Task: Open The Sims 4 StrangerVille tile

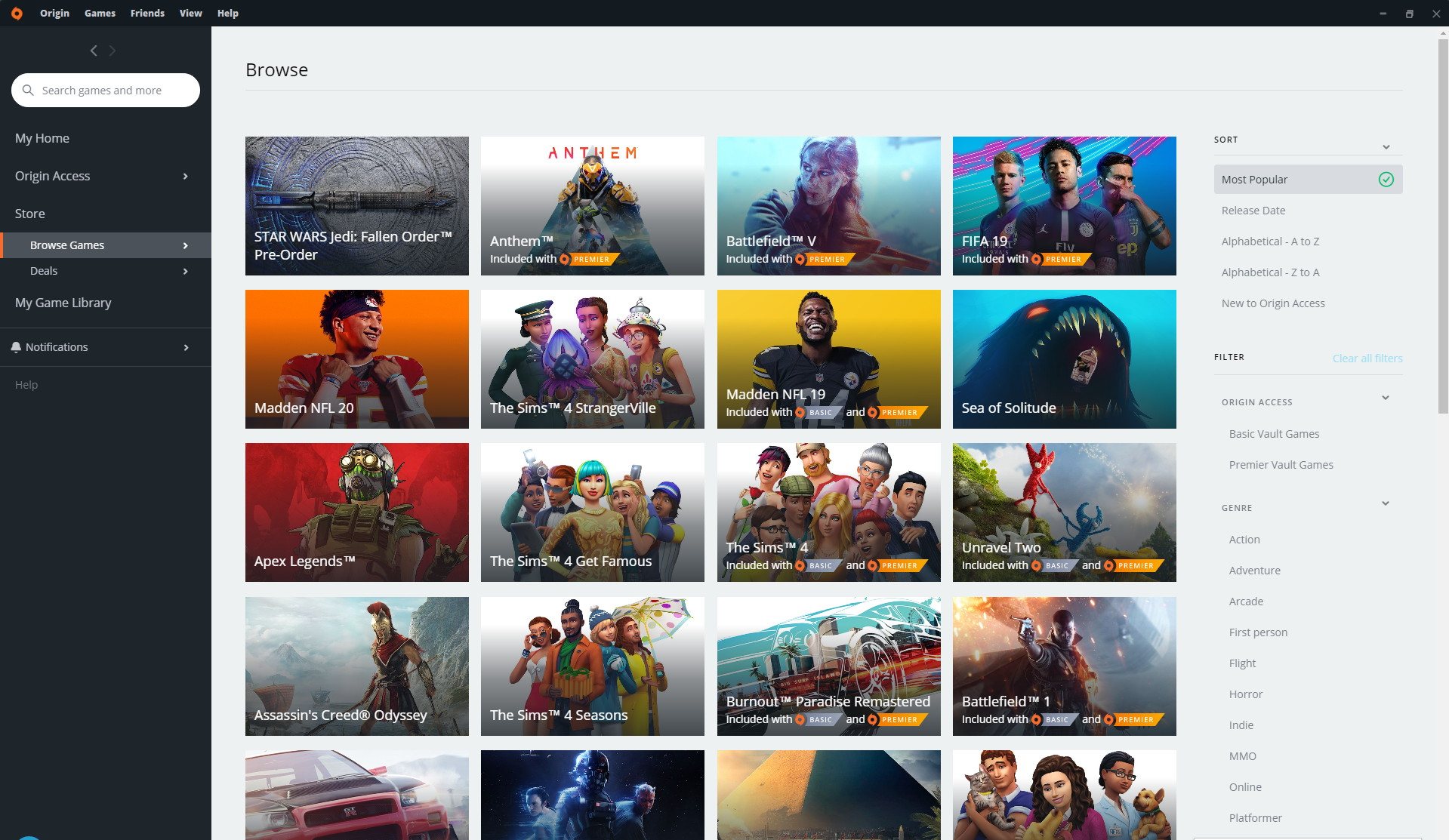Action: (592, 359)
